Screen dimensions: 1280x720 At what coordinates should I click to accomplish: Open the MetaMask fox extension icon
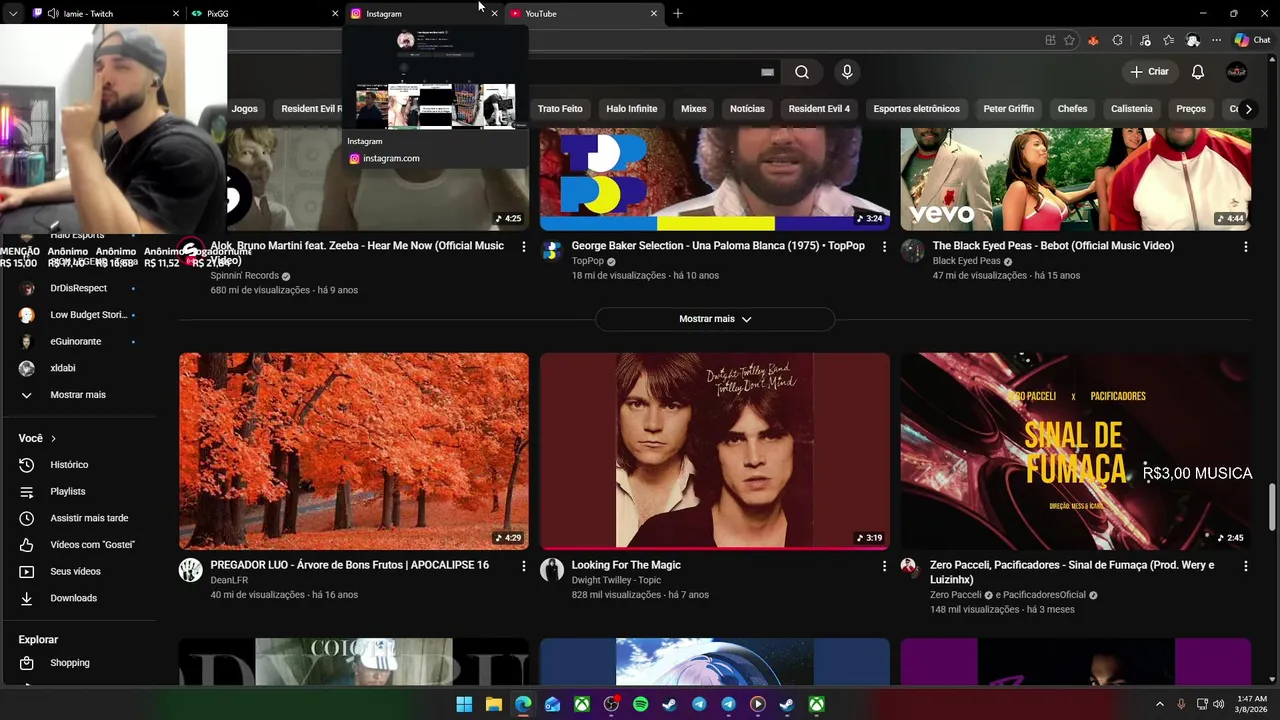[x=1093, y=40]
